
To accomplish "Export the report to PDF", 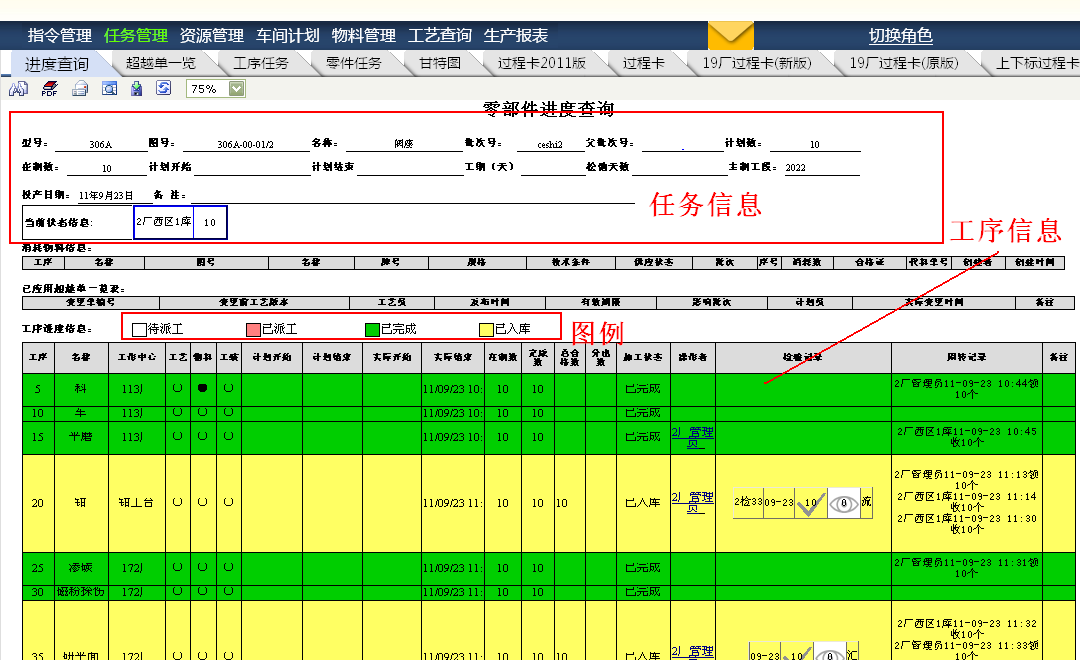I will [49, 89].
